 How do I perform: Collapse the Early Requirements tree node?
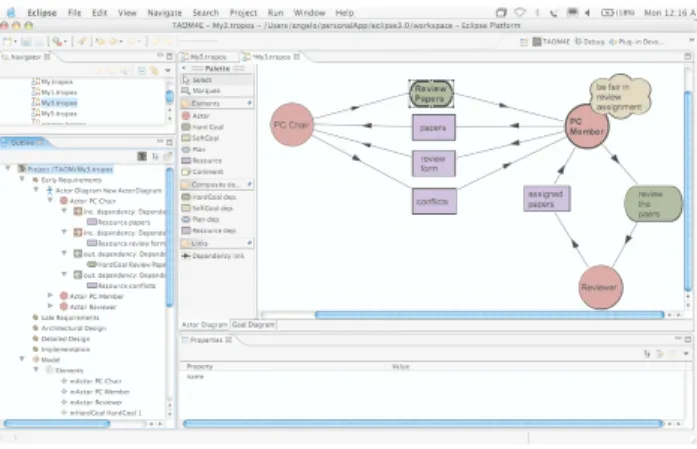22,180
